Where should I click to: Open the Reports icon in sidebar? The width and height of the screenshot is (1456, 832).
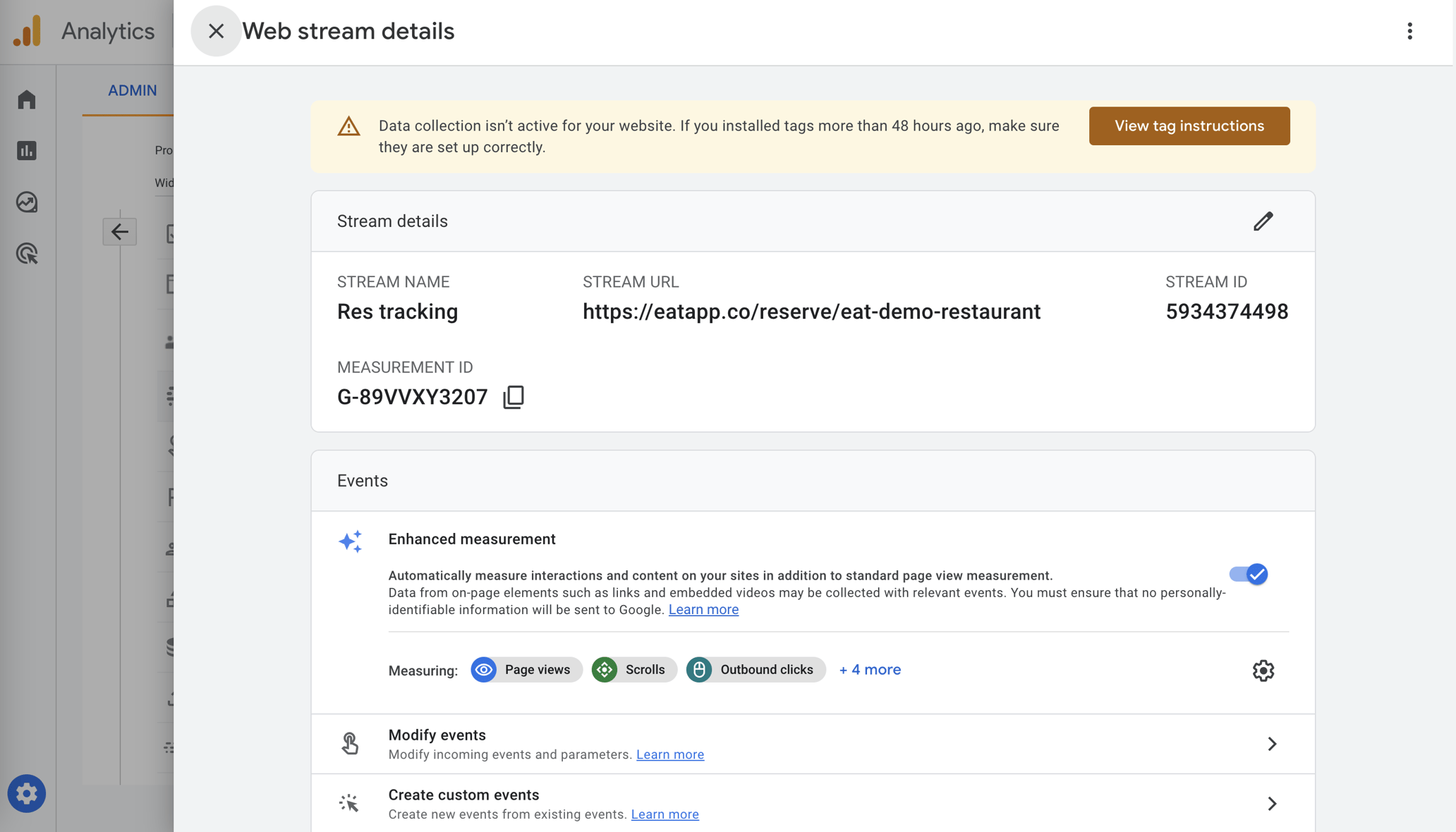tap(26, 150)
